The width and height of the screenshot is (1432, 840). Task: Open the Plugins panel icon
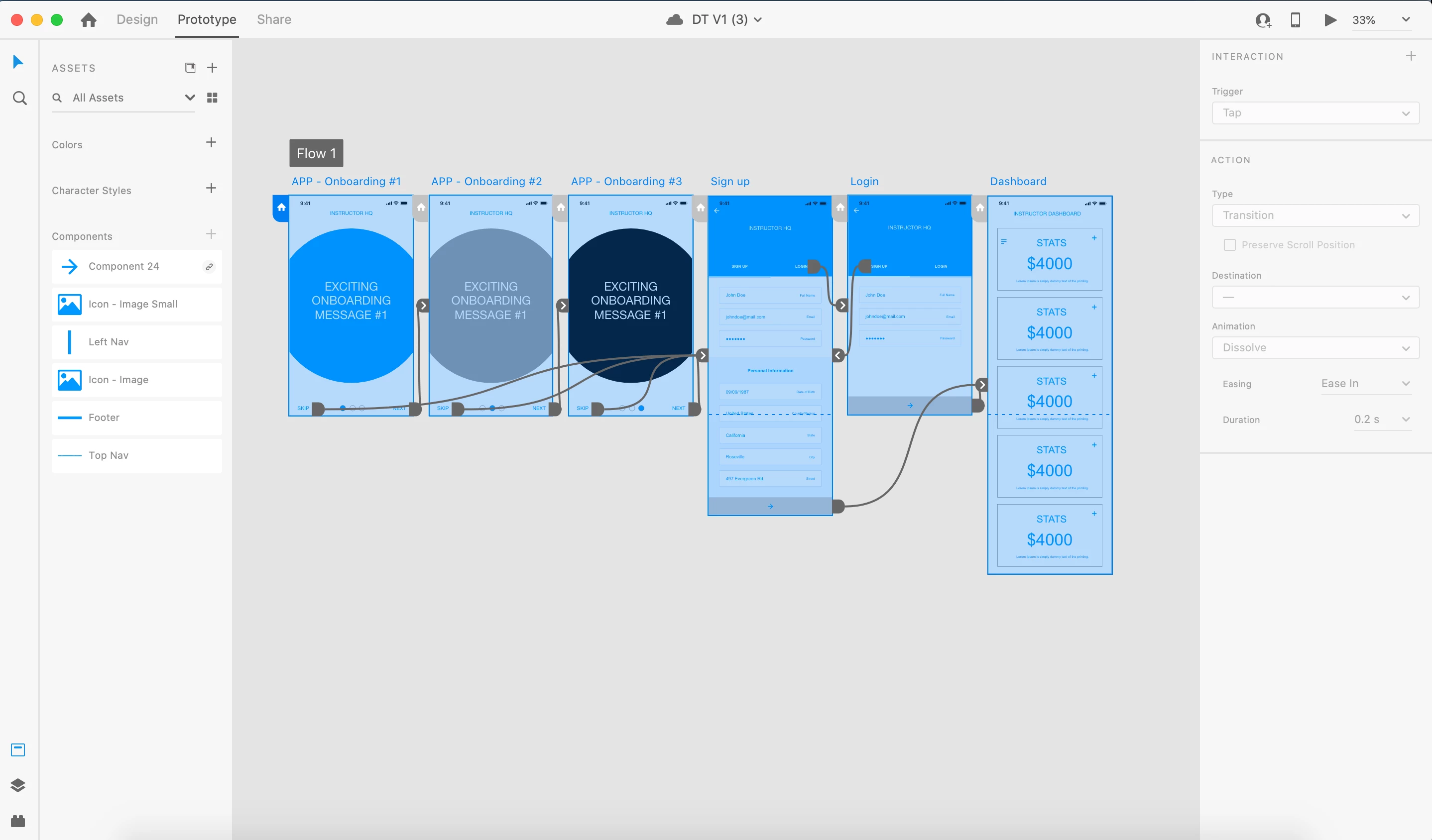(18, 821)
